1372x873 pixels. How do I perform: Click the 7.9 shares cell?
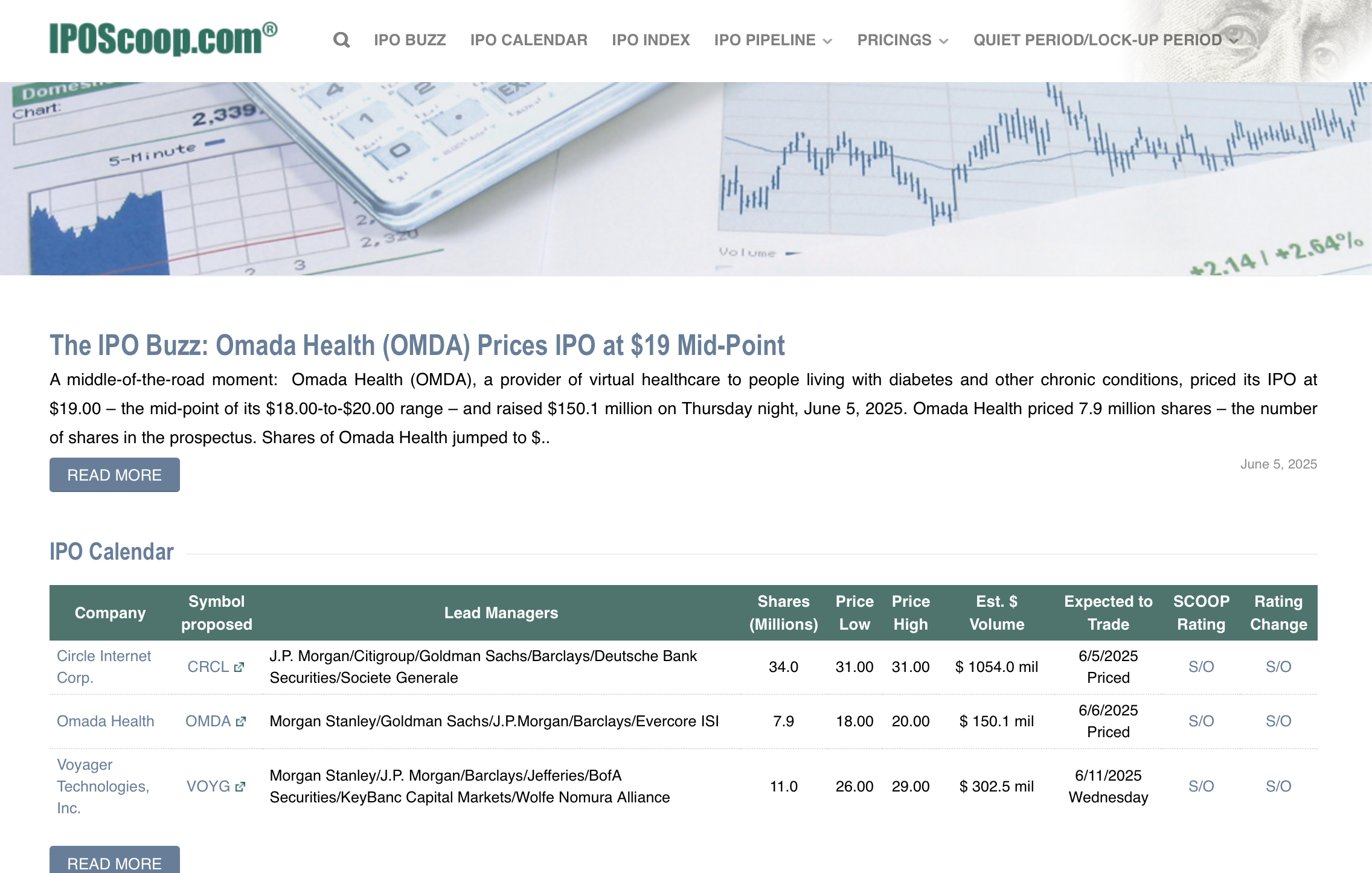pyautogui.click(x=784, y=721)
